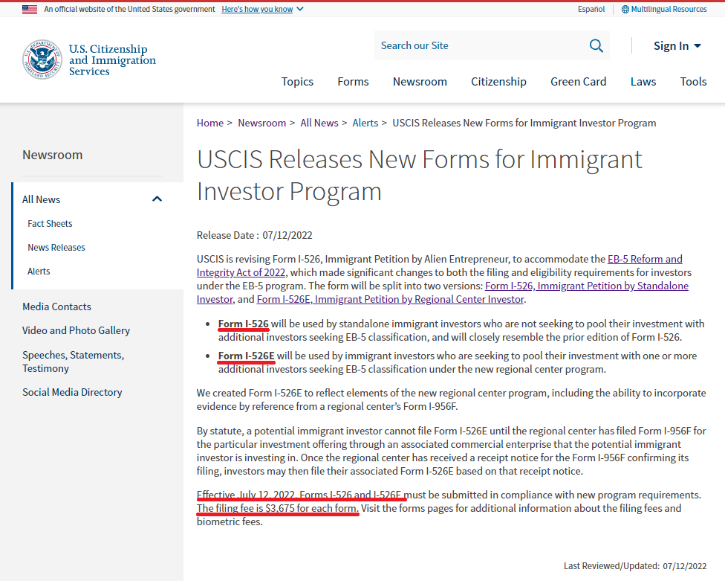This screenshot has width=725, height=581.
Task: Open the Form I-526E Regional Center Investor link
Action: [x=390, y=299]
